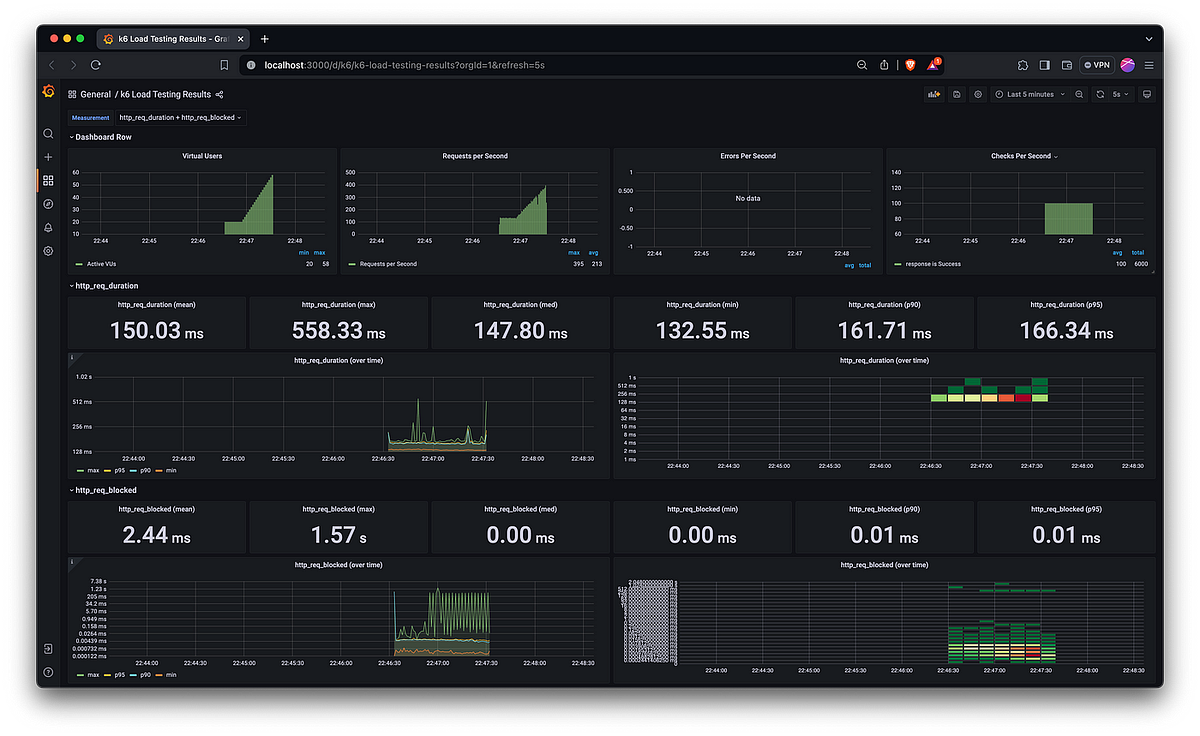This screenshot has width=1200, height=736.
Task: Enable TV kiosk mode with the monitor icon
Action: point(1146,93)
